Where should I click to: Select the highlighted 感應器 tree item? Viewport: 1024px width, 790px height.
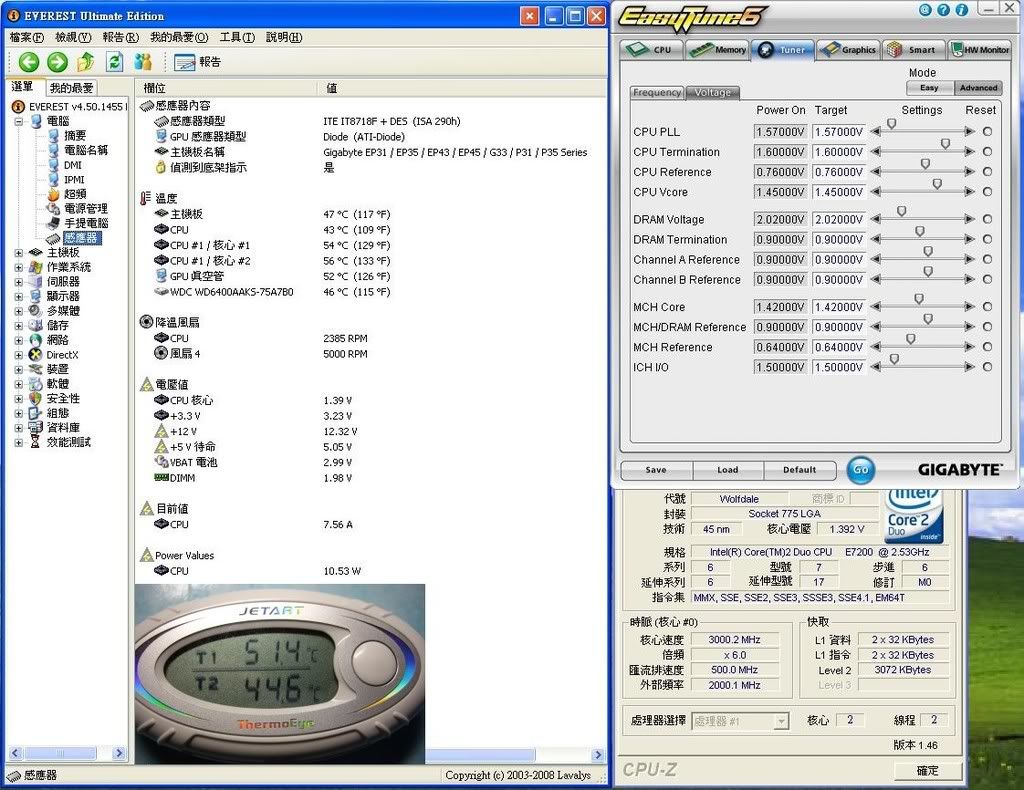pyautogui.click(x=81, y=238)
